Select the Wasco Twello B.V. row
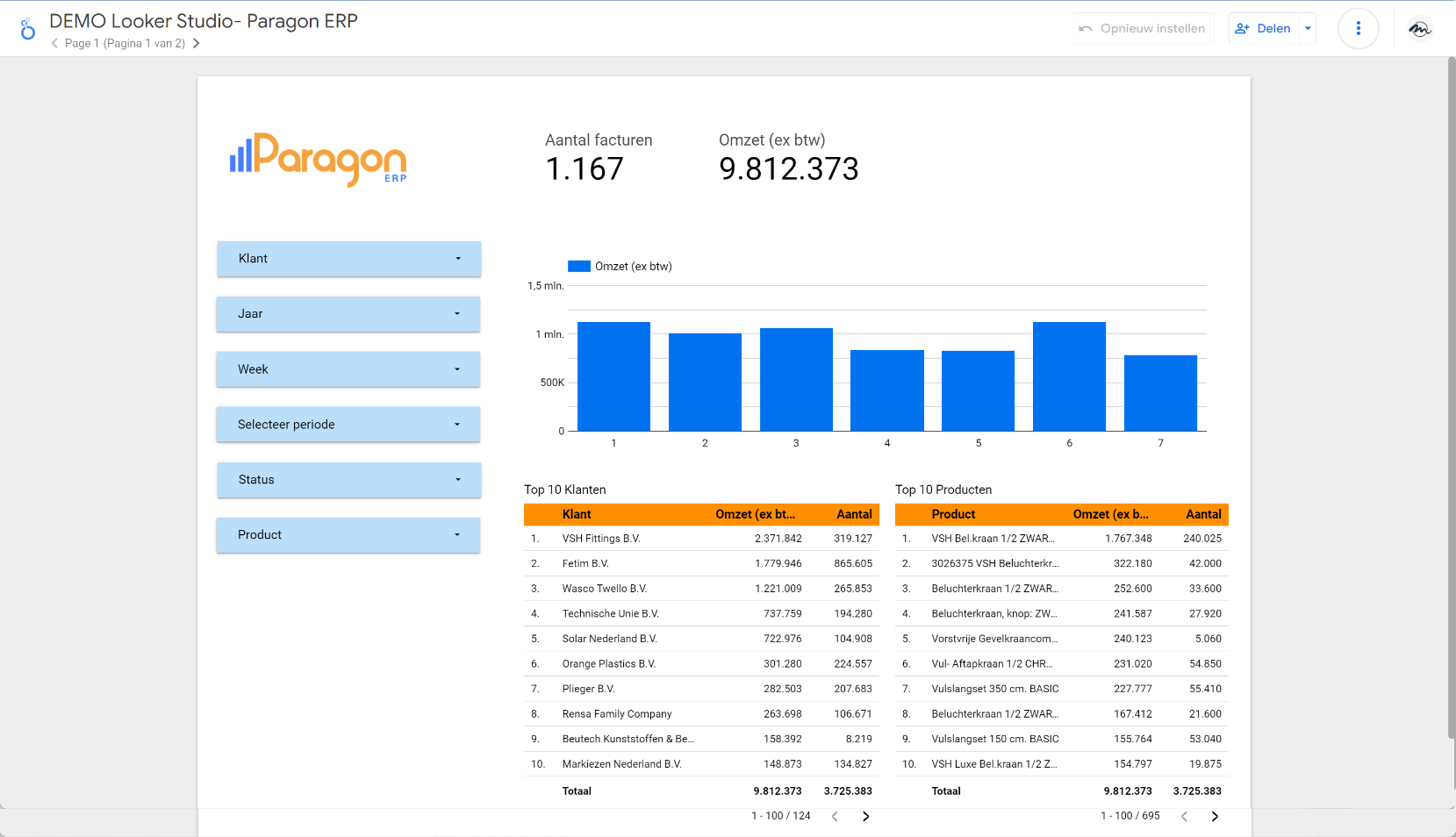Image resolution: width=1456 pixels, height=837 pixels. pos(701,589)
